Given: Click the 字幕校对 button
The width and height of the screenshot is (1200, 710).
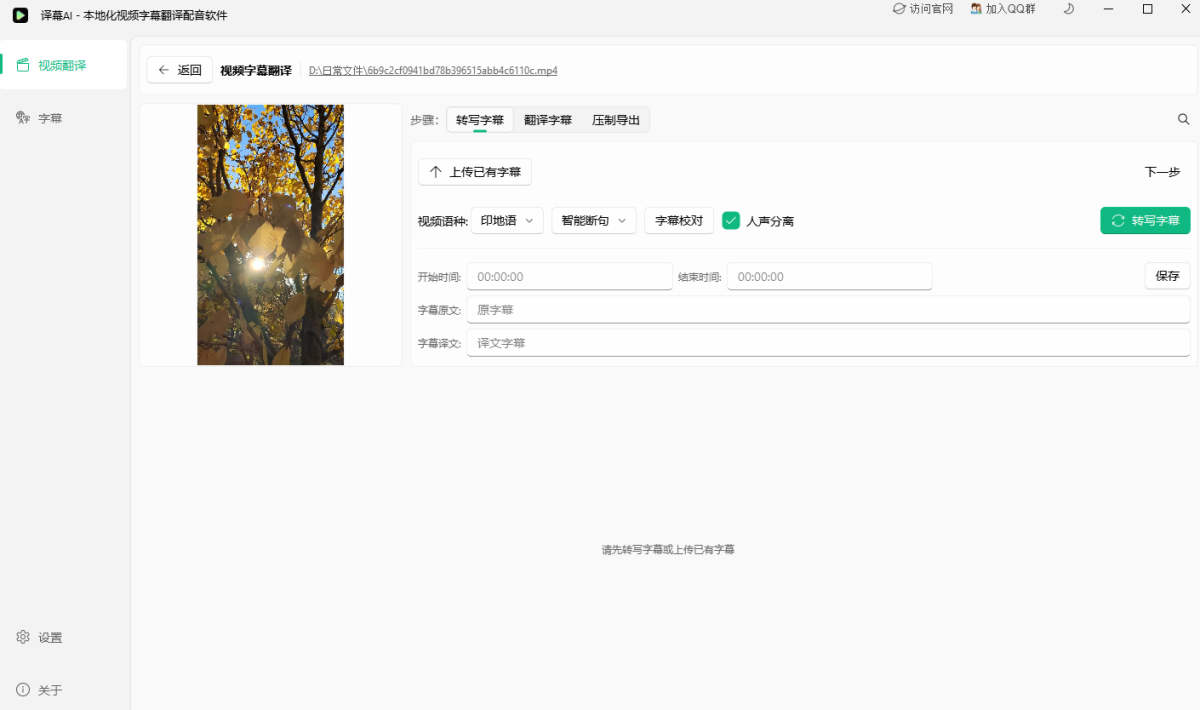Looking at the screenshot, I should coord(679,220).
